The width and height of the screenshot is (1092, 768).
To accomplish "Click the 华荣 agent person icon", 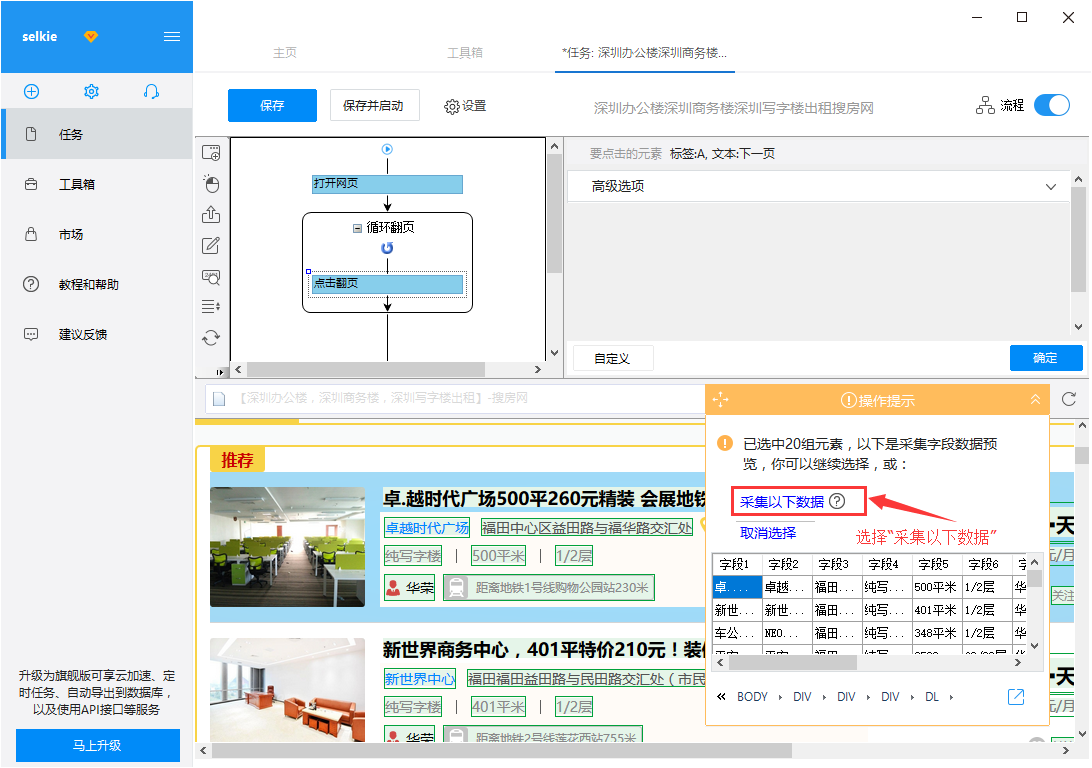I will (x=393, y=588).
